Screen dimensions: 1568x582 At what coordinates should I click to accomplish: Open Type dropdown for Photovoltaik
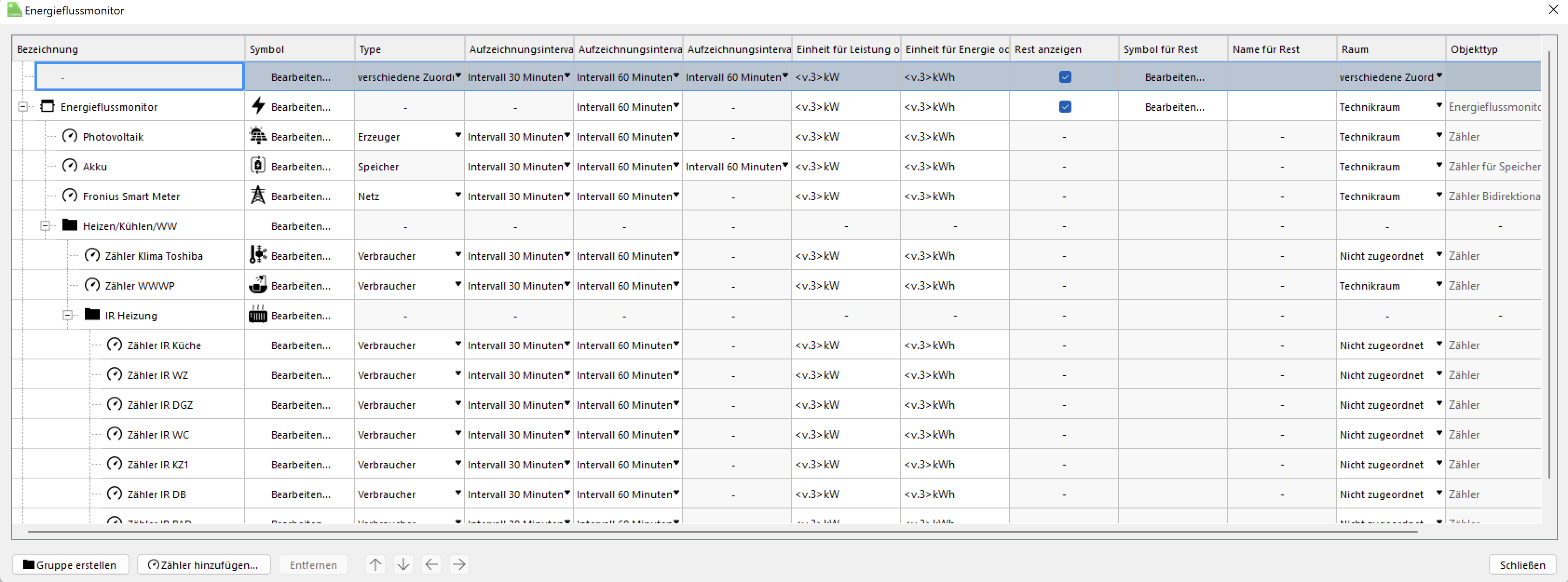tap(458, 135)
